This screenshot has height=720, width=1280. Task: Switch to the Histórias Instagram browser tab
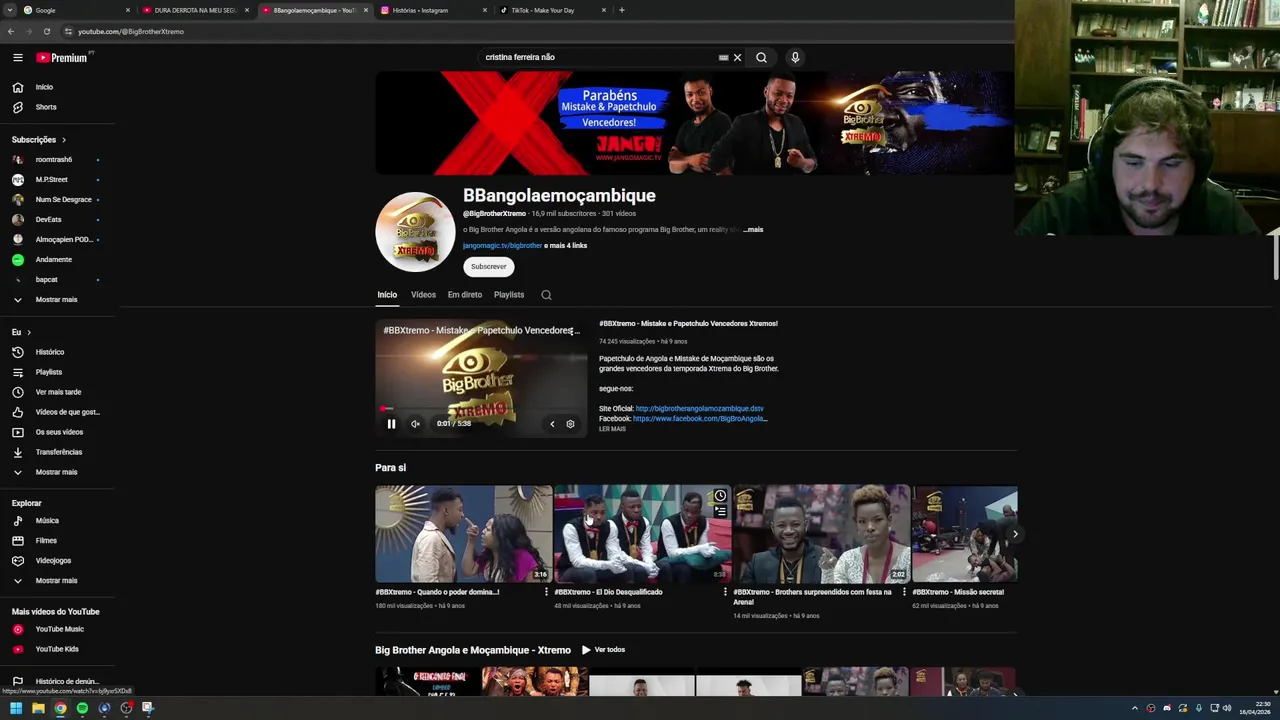click(x=434, y=10)
